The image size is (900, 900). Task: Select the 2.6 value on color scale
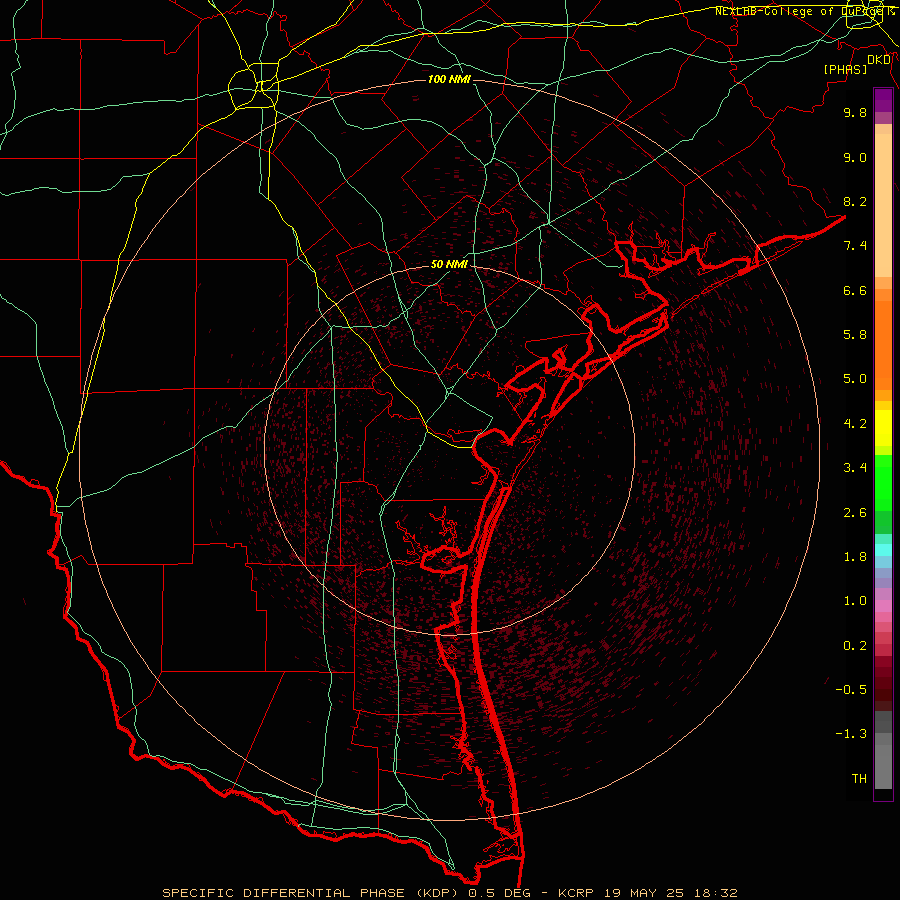(x=855, y=513)
